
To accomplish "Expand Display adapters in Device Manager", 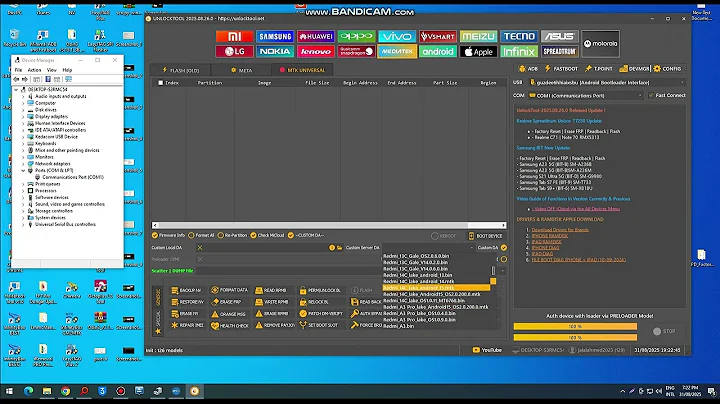I will pyautogui.click(x=23, y=117).
